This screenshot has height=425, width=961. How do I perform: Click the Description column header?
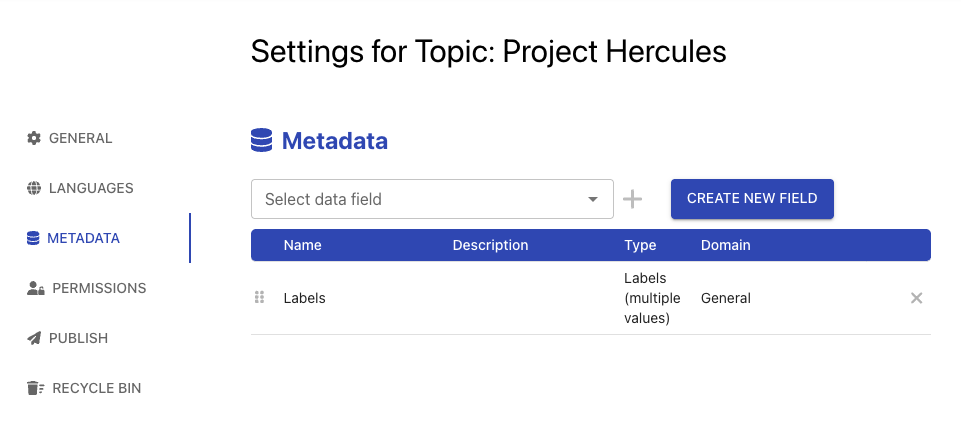490,245
